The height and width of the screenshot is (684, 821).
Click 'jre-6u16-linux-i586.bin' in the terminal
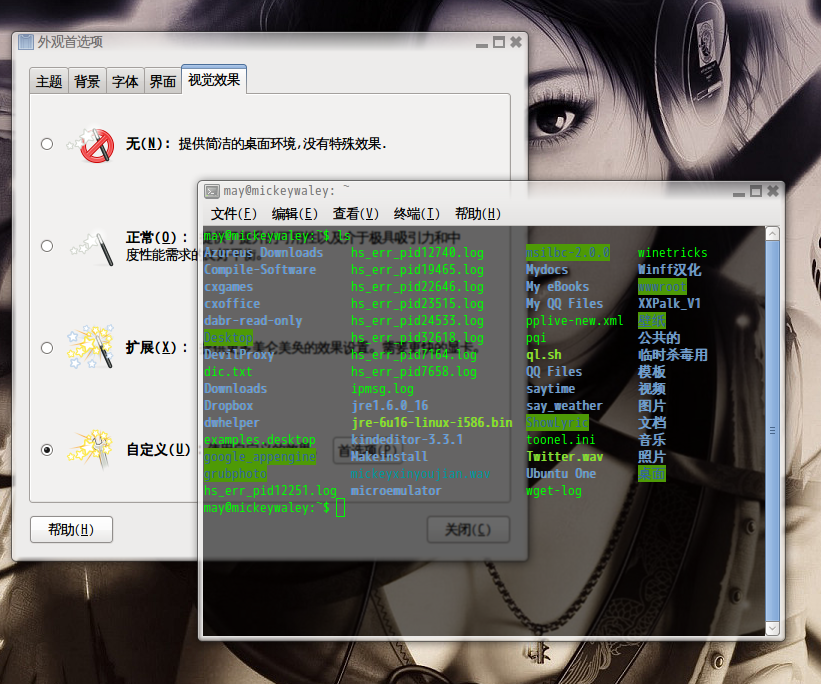point(432,423)
